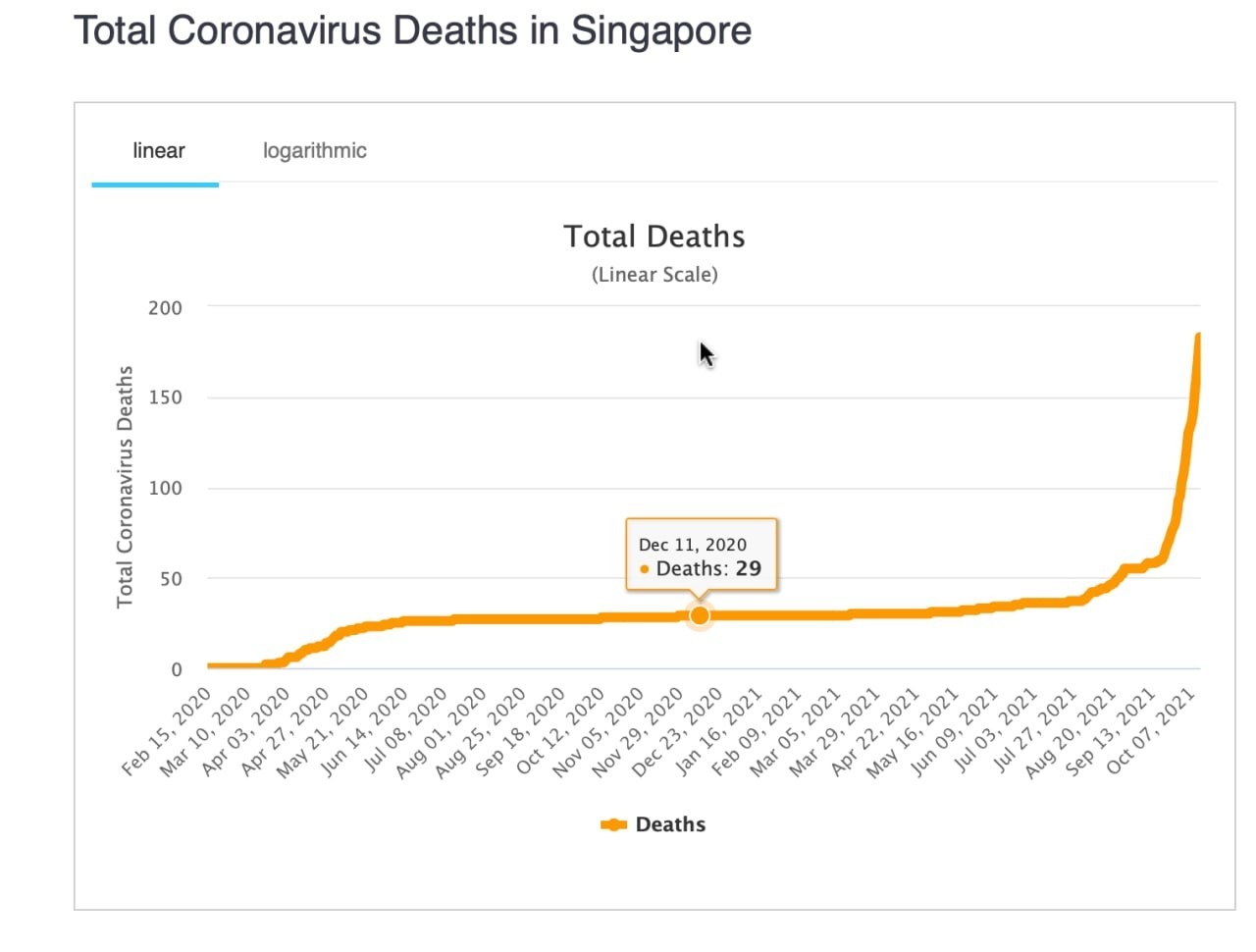Click the Dec 23, 2020 axis label
Viewport: 1256px width, 952px height.
(x=678, y=731)
